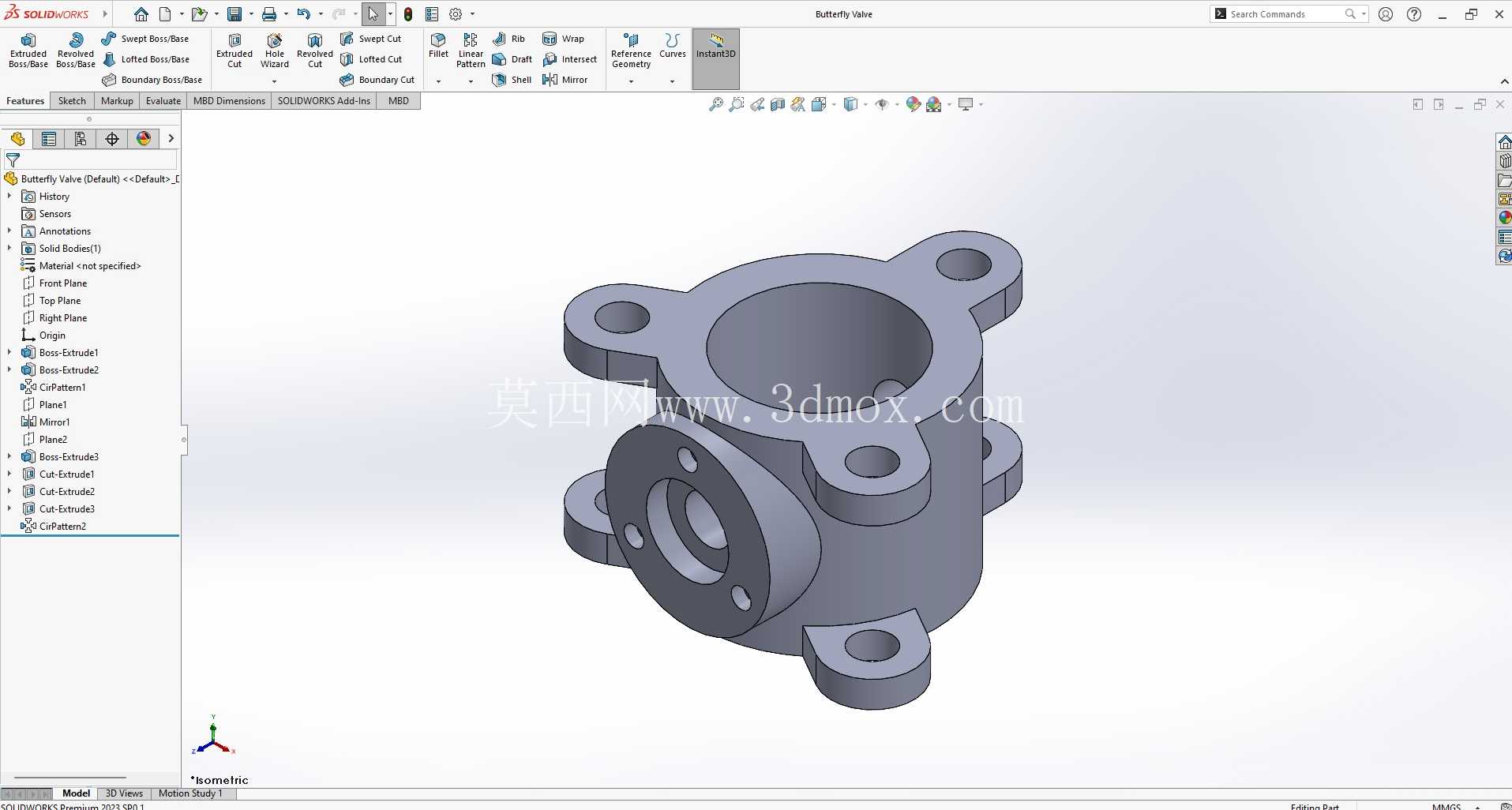The height and width of the screenshot is (810, 1512).
Task: Open the Motion Study 1 tab
Action: point(190,793)
